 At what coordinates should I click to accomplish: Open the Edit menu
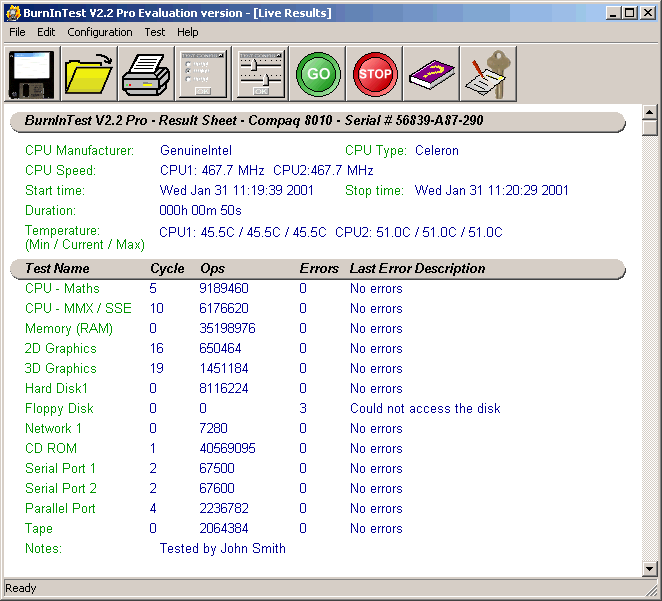click(46, 32)
